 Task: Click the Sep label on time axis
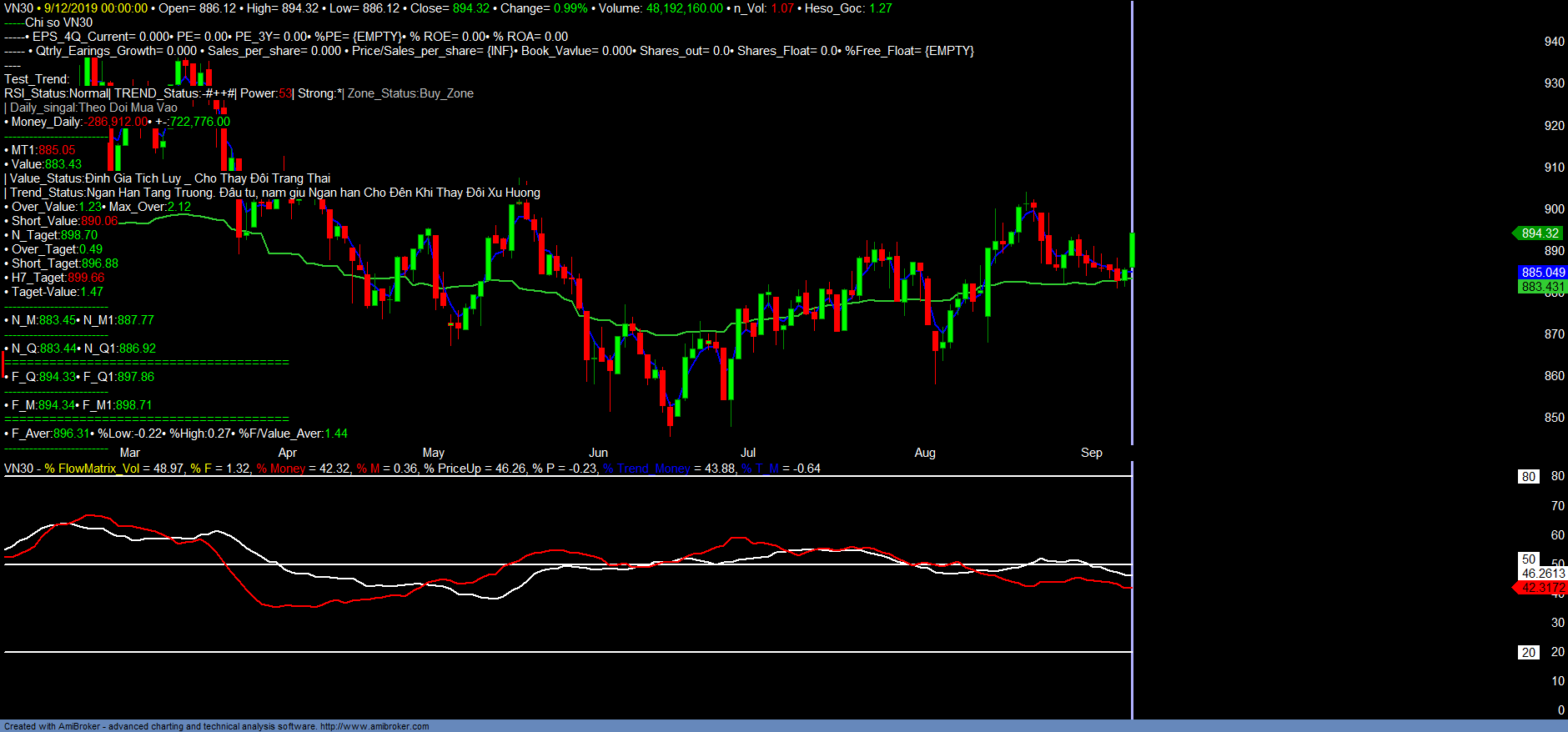pyautogui.click(x=1091, y=453)
